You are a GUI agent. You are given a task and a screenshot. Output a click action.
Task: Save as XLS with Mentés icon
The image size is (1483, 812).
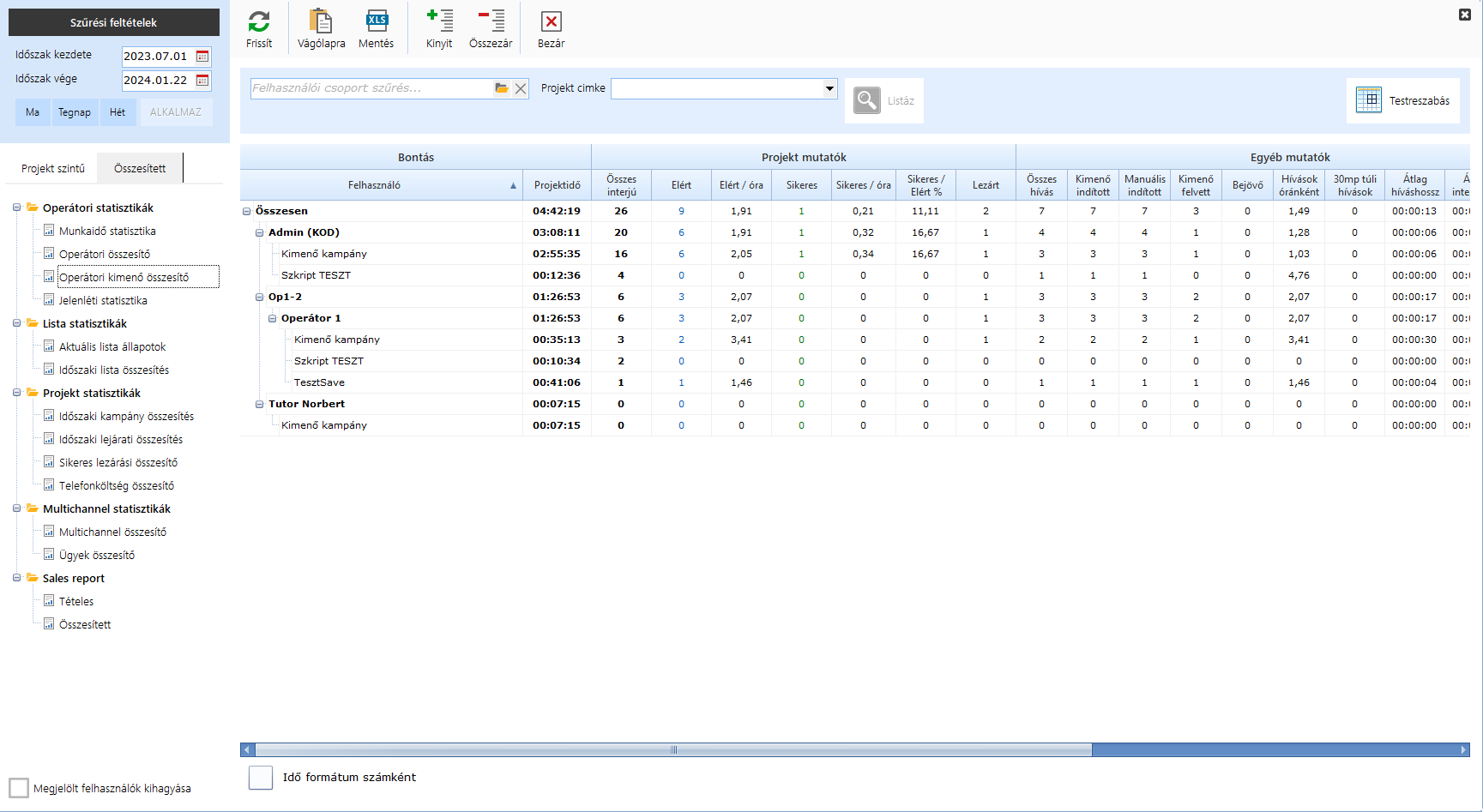[x=376, y=22]
